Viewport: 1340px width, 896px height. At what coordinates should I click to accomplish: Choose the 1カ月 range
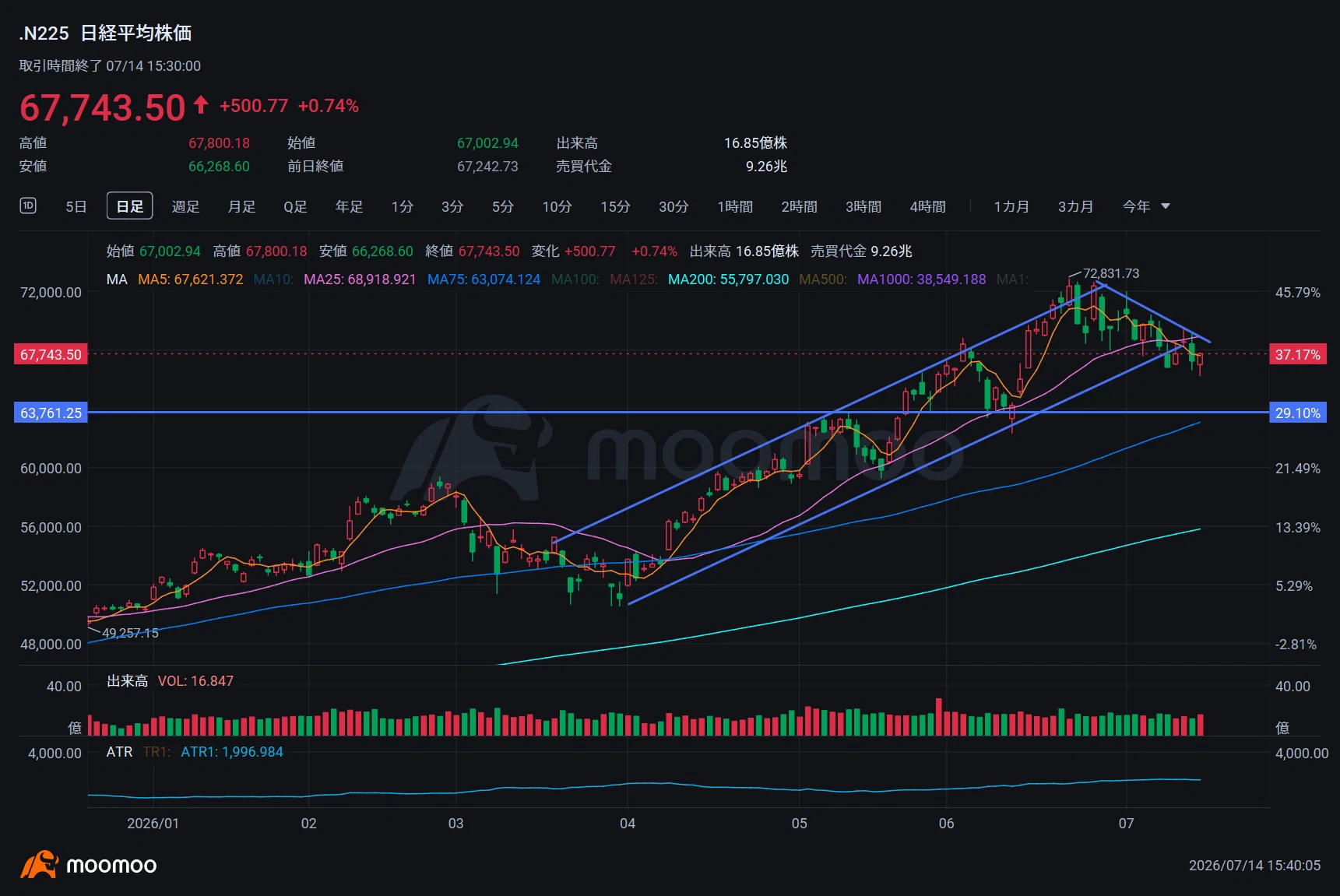tap(1011, 206)
